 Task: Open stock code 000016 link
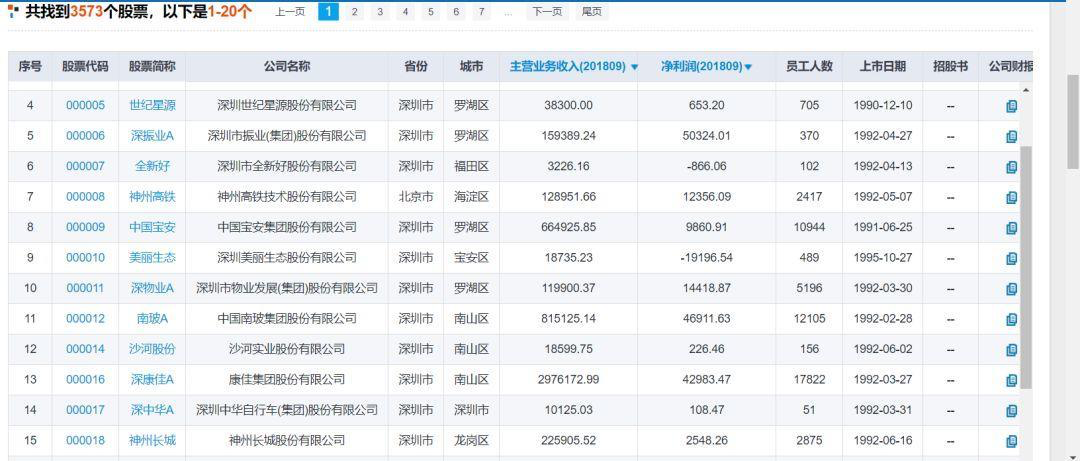[85, 379]
